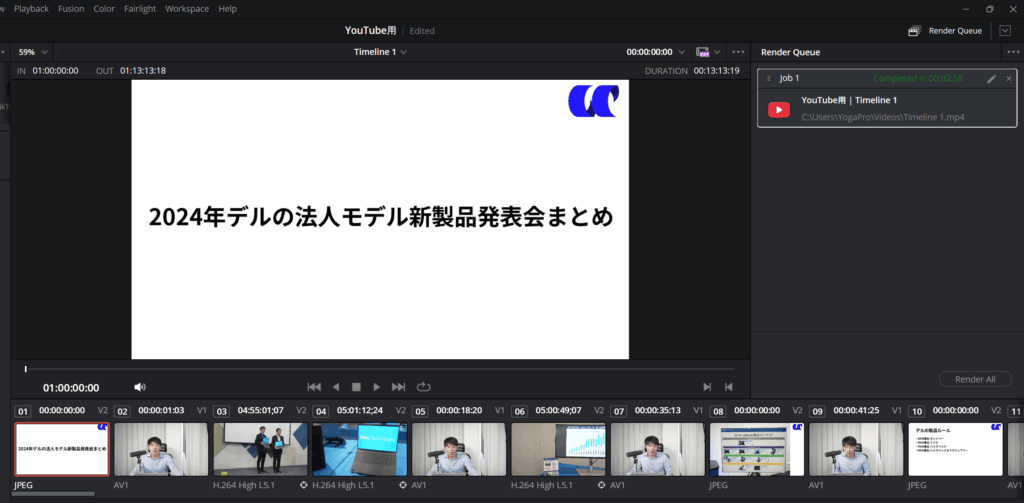The height and width of the screenshot is (503, 1024).
Task: Click the Job 1 drag handle icon
Action: tap(769, 78)
